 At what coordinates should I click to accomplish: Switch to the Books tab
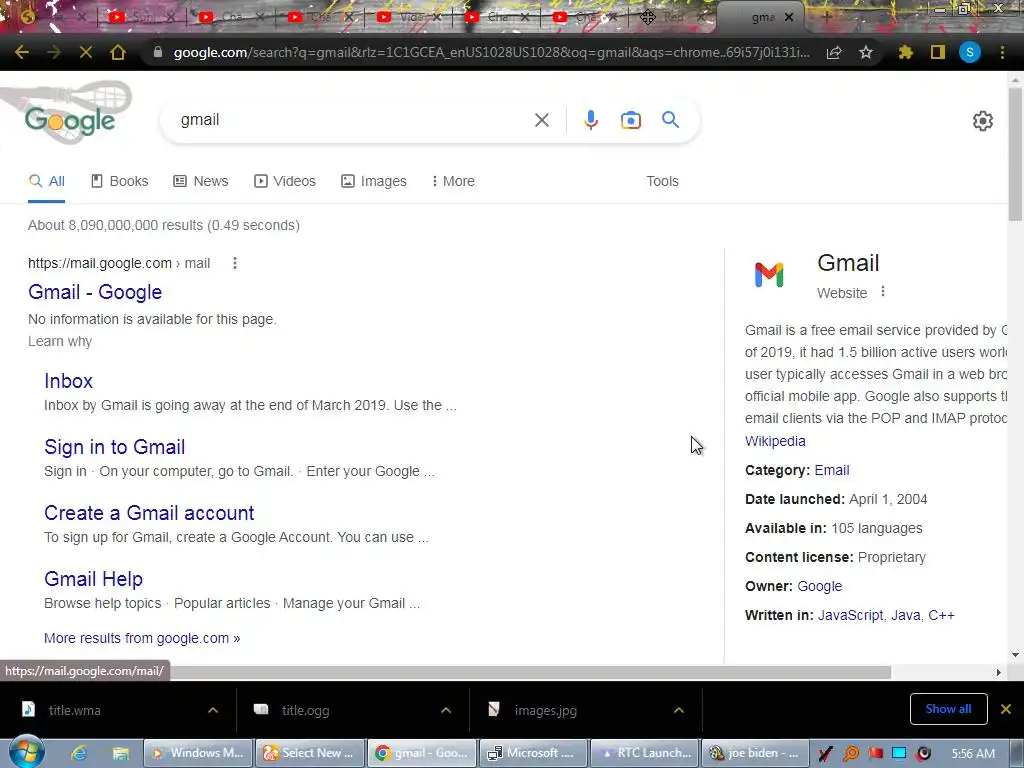coord(120,181)
